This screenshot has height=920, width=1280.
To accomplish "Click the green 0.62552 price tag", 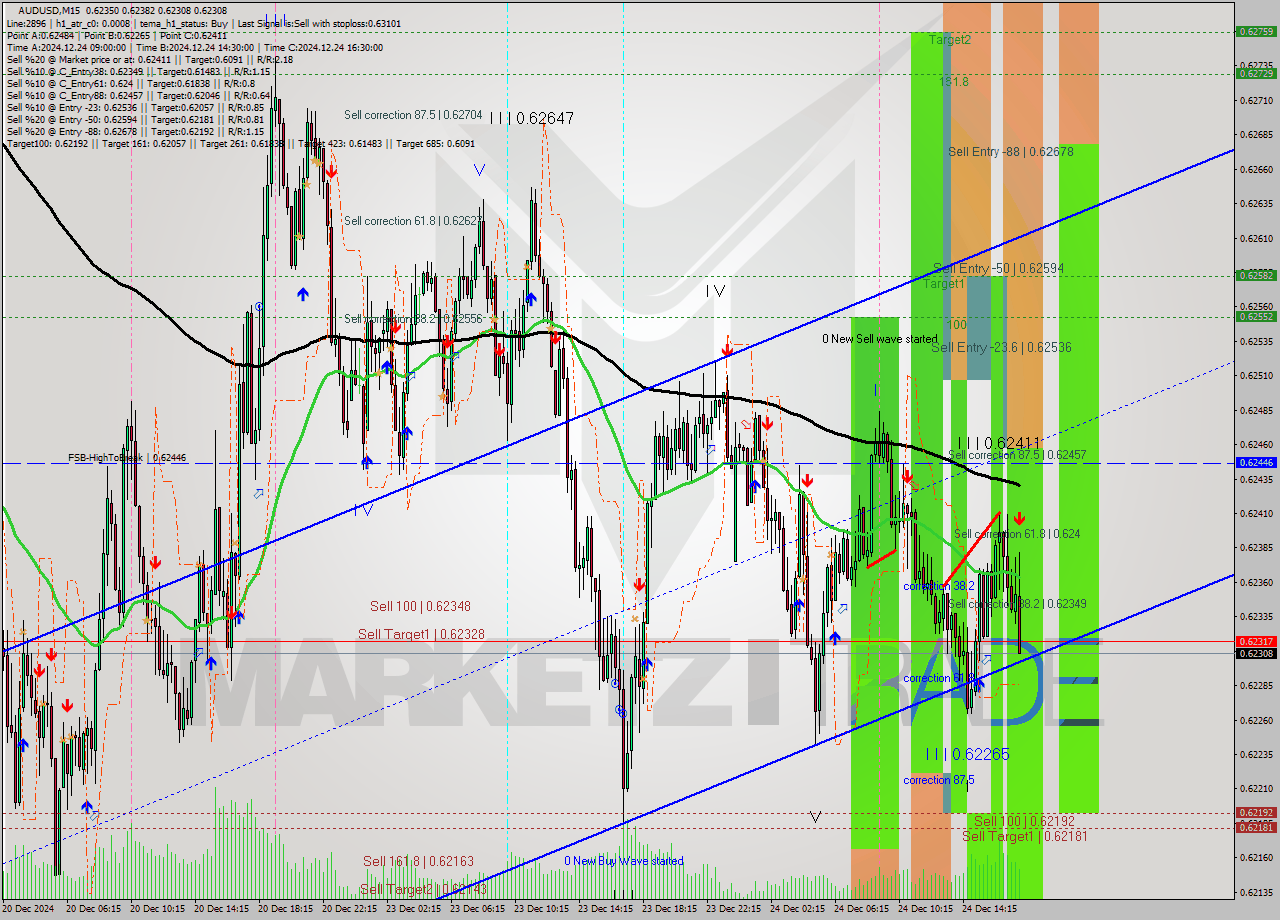I will tap(1256, 316).
